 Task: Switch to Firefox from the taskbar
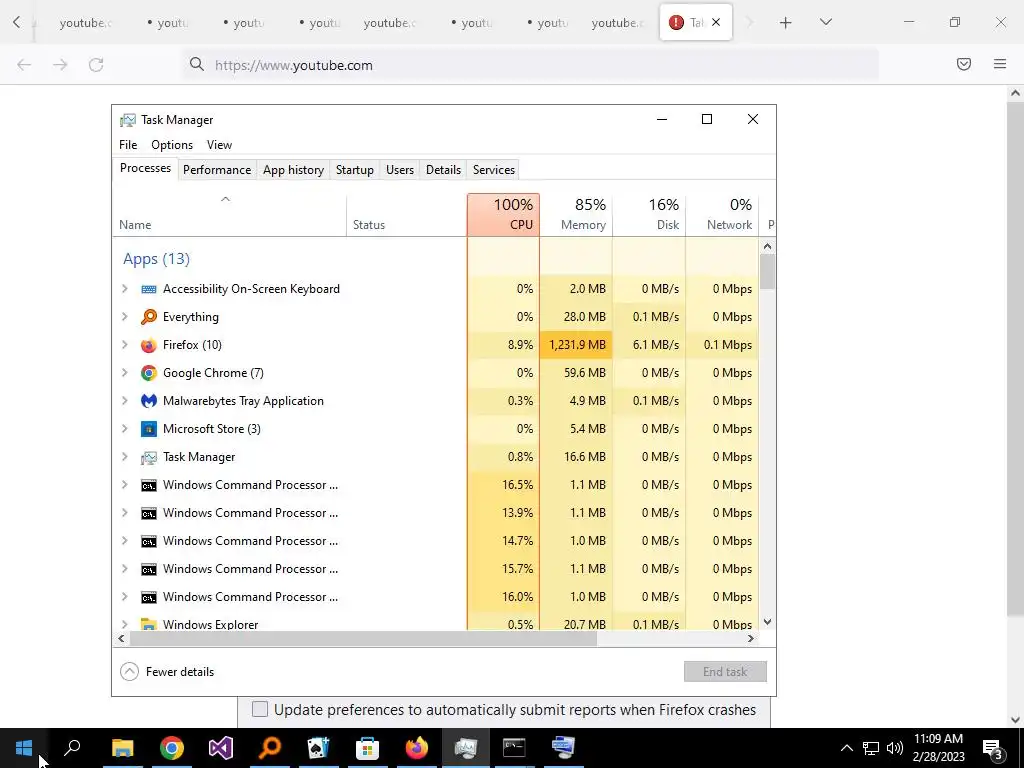pyautogui.click(x=416, y=748)
